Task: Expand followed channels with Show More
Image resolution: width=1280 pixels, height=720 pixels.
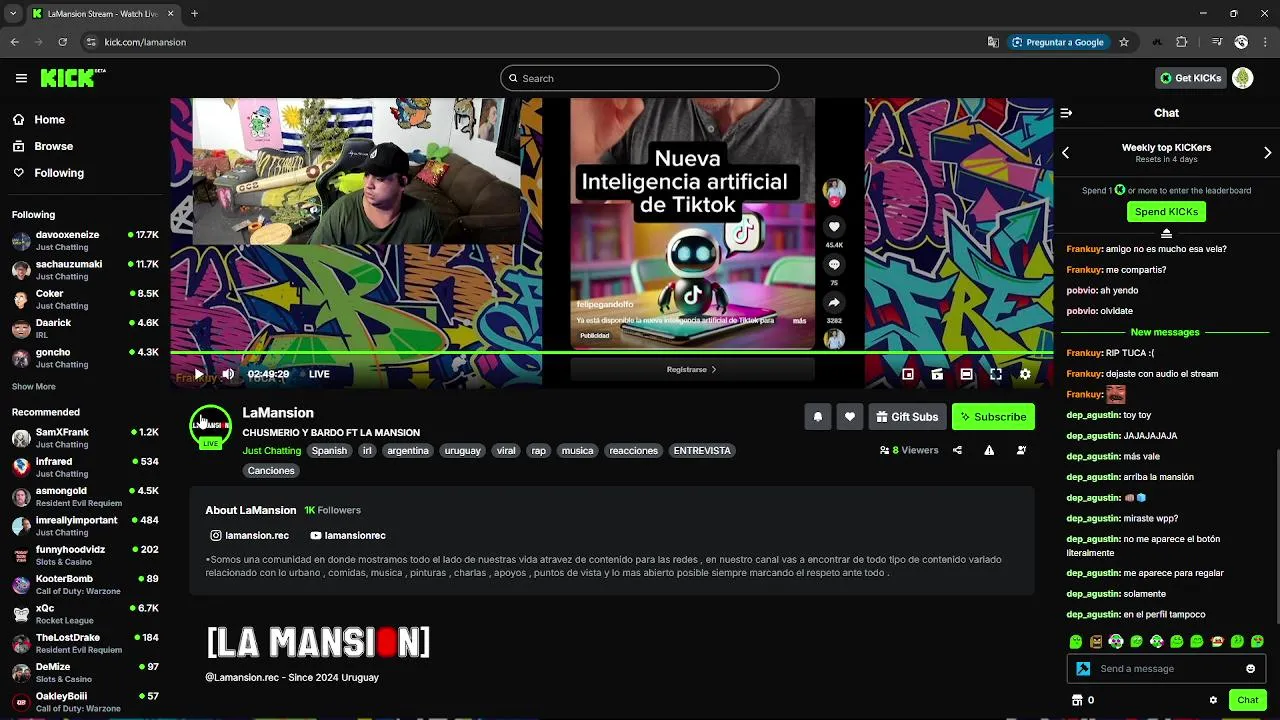Action: pyautogui.click(x=34, y=387)
